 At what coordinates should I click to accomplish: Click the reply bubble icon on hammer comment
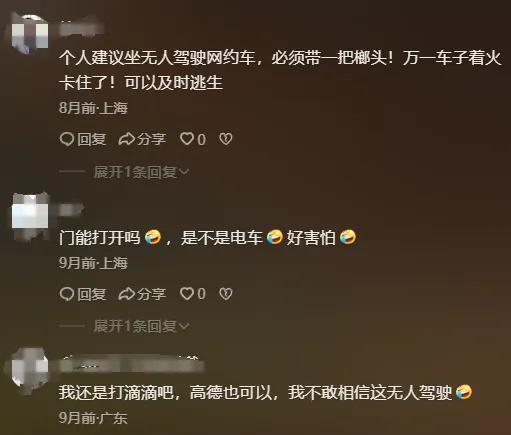tap(67, 139)
